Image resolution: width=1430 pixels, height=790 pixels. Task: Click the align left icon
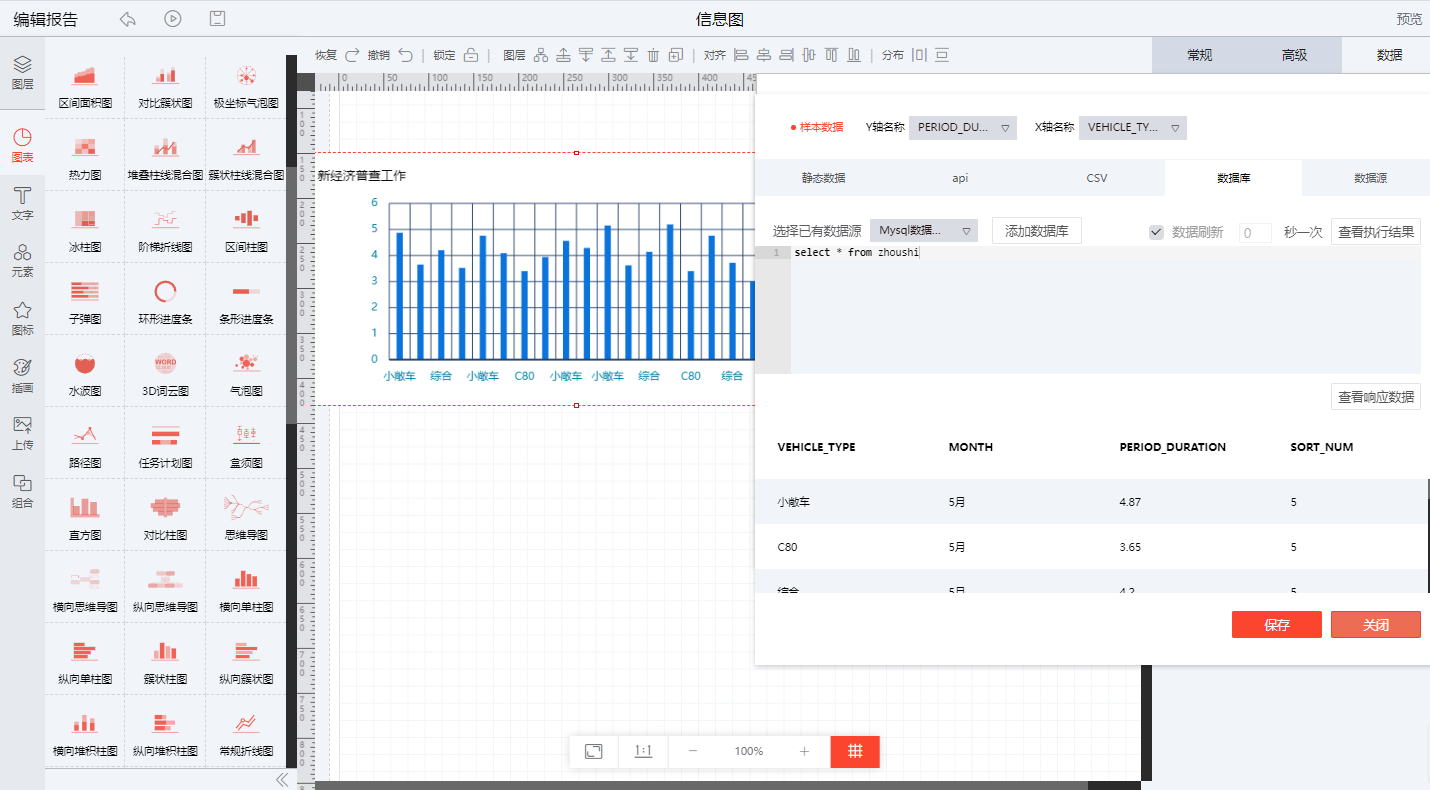point(741,55)
